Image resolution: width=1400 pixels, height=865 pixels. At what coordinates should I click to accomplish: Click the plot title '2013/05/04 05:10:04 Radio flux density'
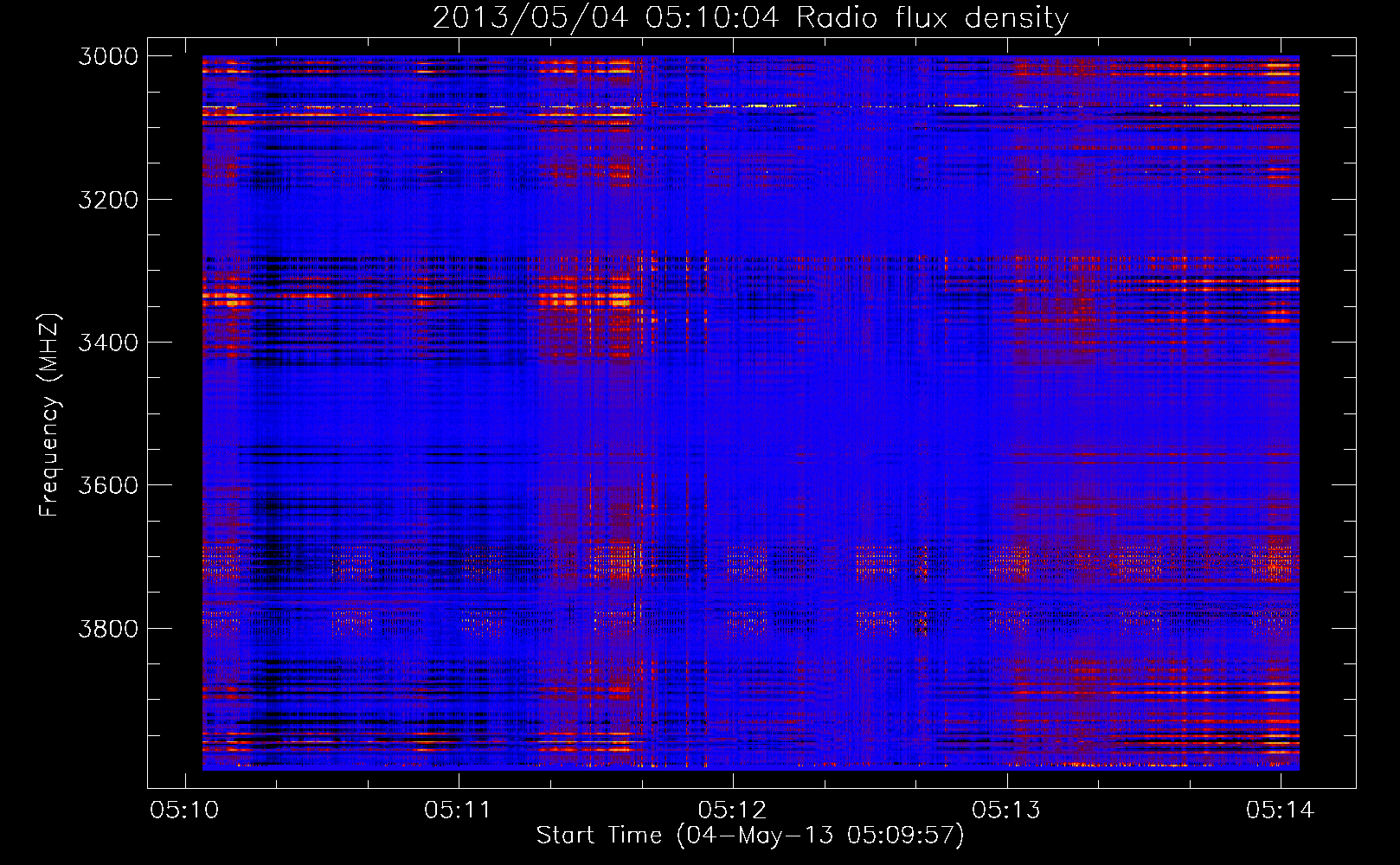click(x=750, y=17)
